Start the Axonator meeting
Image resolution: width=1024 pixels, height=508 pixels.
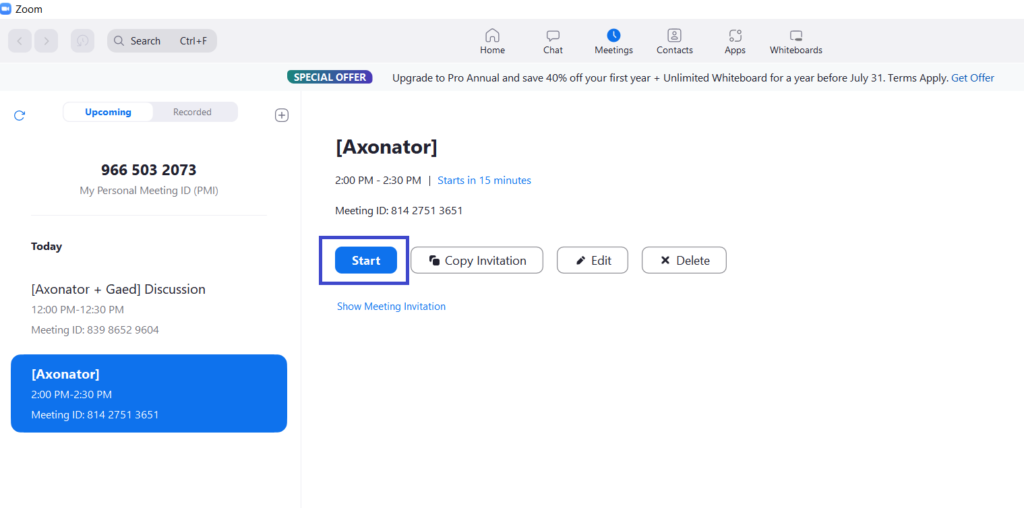click(x=366, y=261)
